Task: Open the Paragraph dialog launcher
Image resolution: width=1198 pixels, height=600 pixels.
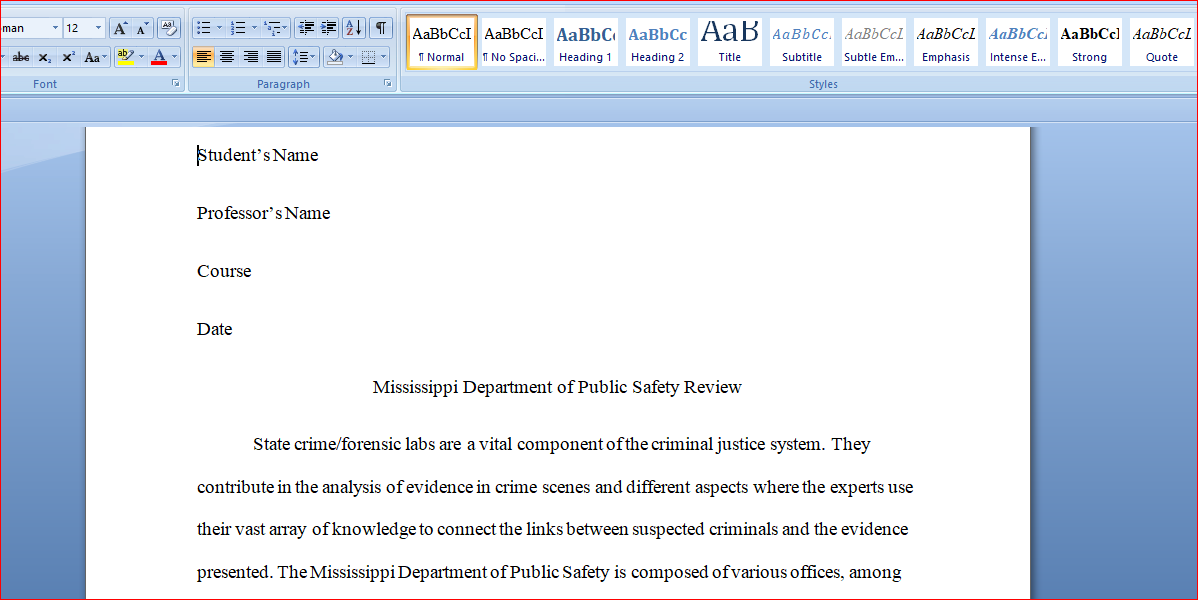Action: 387,83
